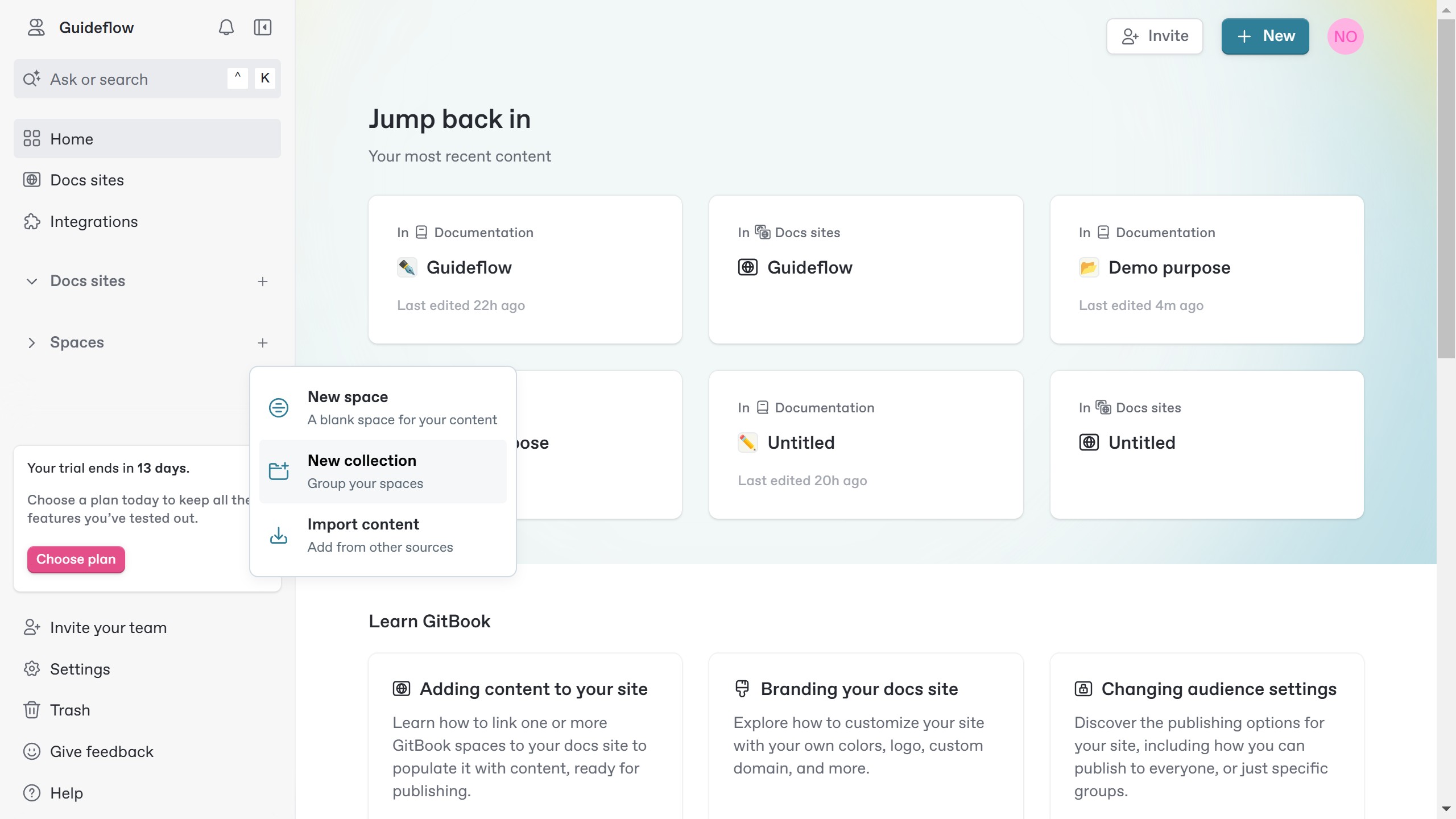Click the Spaces section header label

(x=77, y=342)
